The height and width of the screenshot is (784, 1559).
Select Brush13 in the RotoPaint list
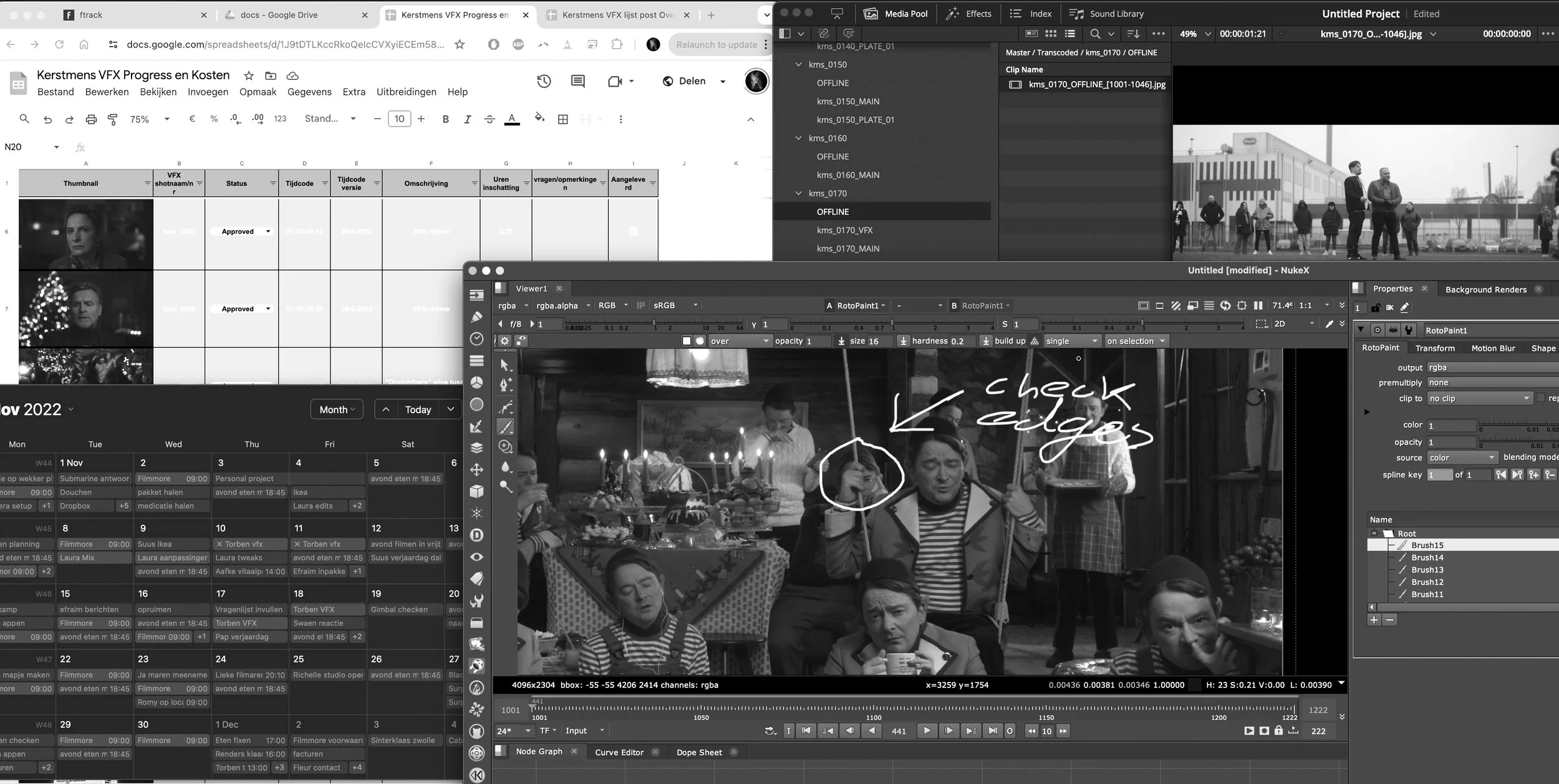pos(1427,570)
